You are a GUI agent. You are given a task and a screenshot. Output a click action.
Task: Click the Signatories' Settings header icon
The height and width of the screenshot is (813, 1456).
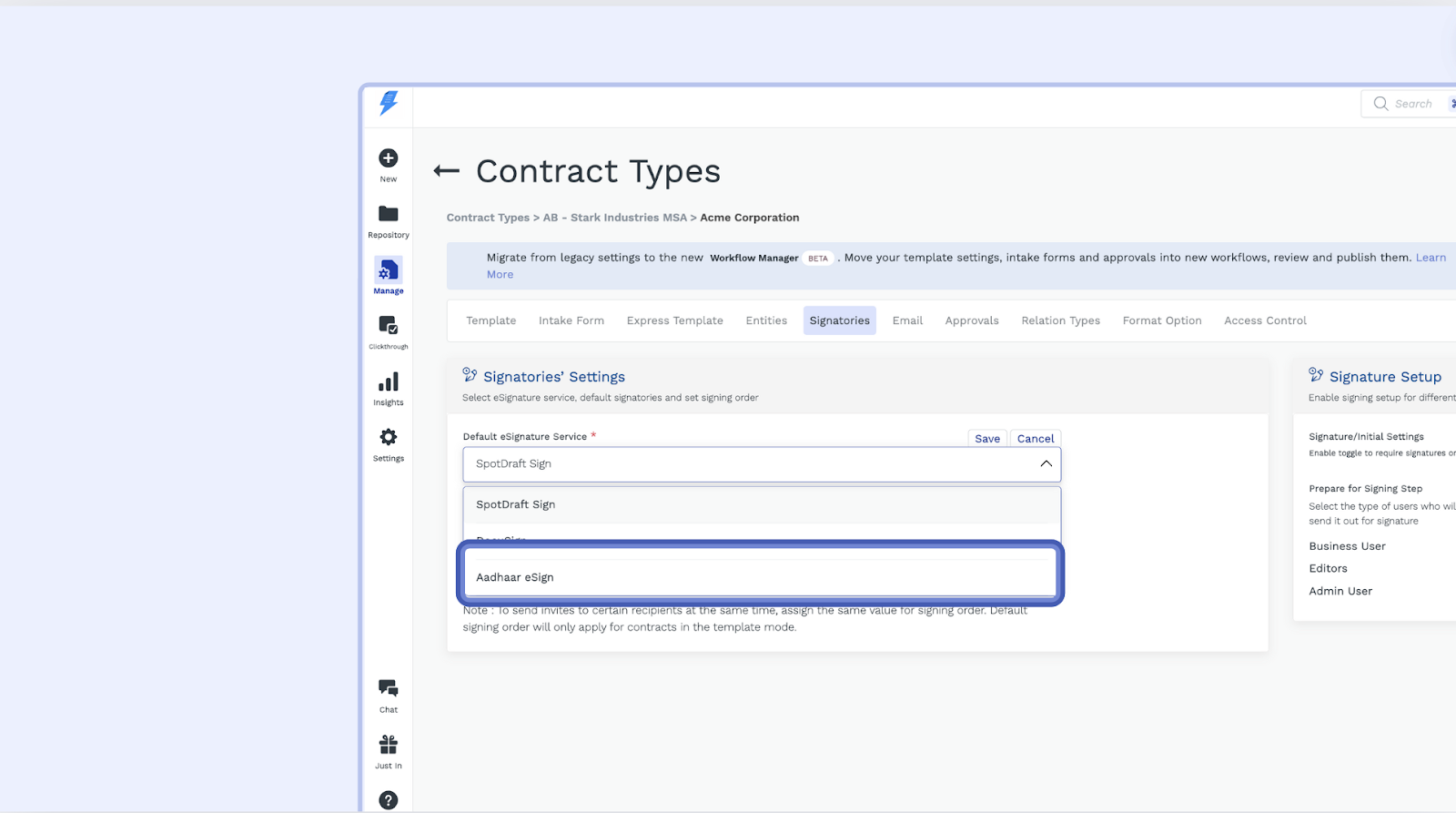[470, 375]
